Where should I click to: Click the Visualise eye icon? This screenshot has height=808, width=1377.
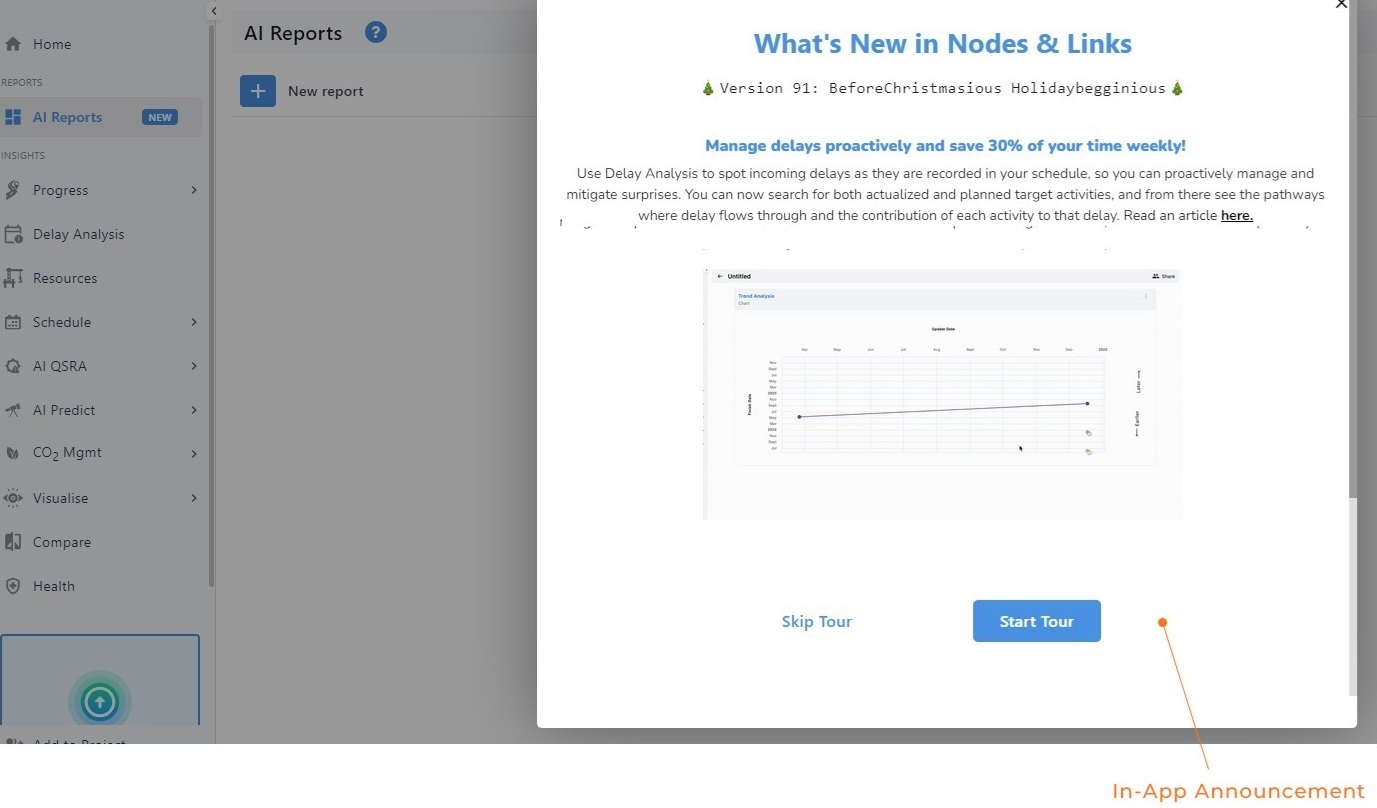pyautogui.click(x=14, y=498)
